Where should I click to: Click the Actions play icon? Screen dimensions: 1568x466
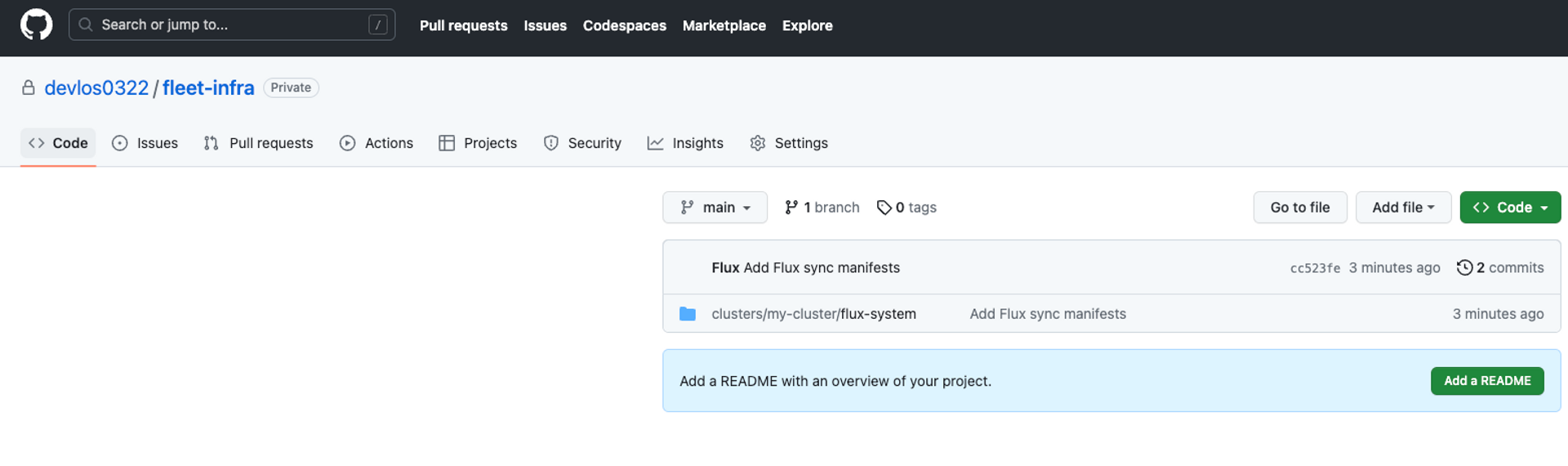coord(347,143)
